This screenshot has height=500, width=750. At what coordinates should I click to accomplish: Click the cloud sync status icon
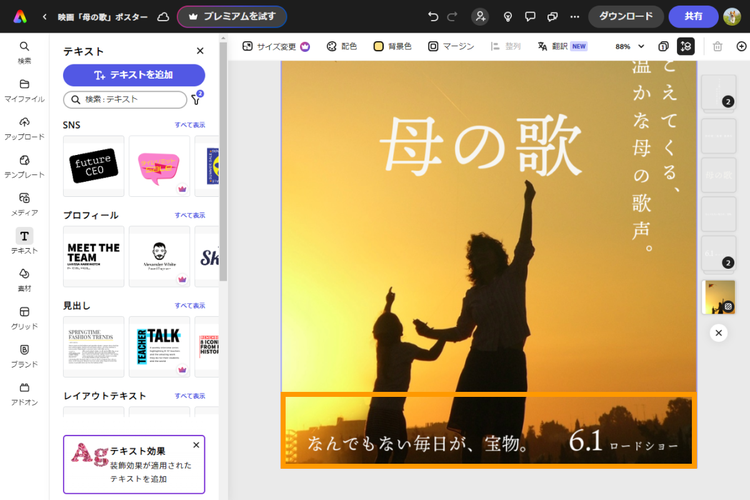pyautogui.click(x=163, y=17)
